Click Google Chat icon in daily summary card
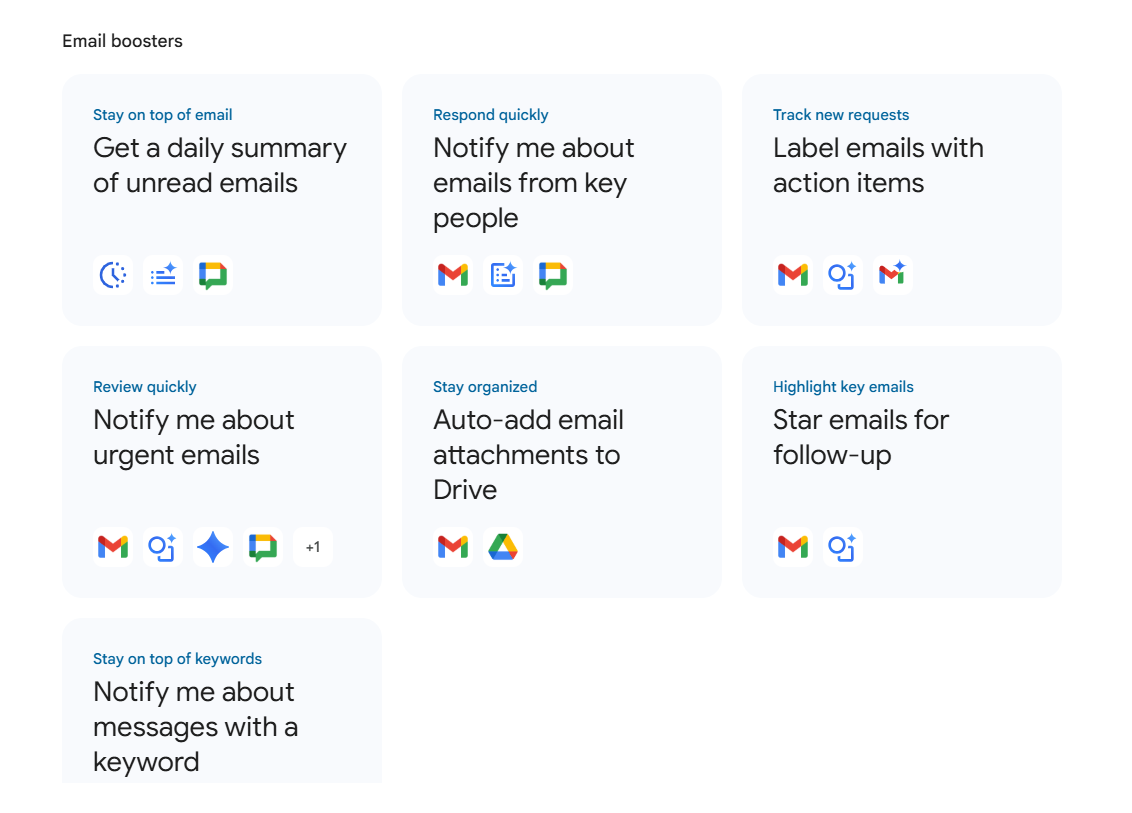 tap(213, 275)
